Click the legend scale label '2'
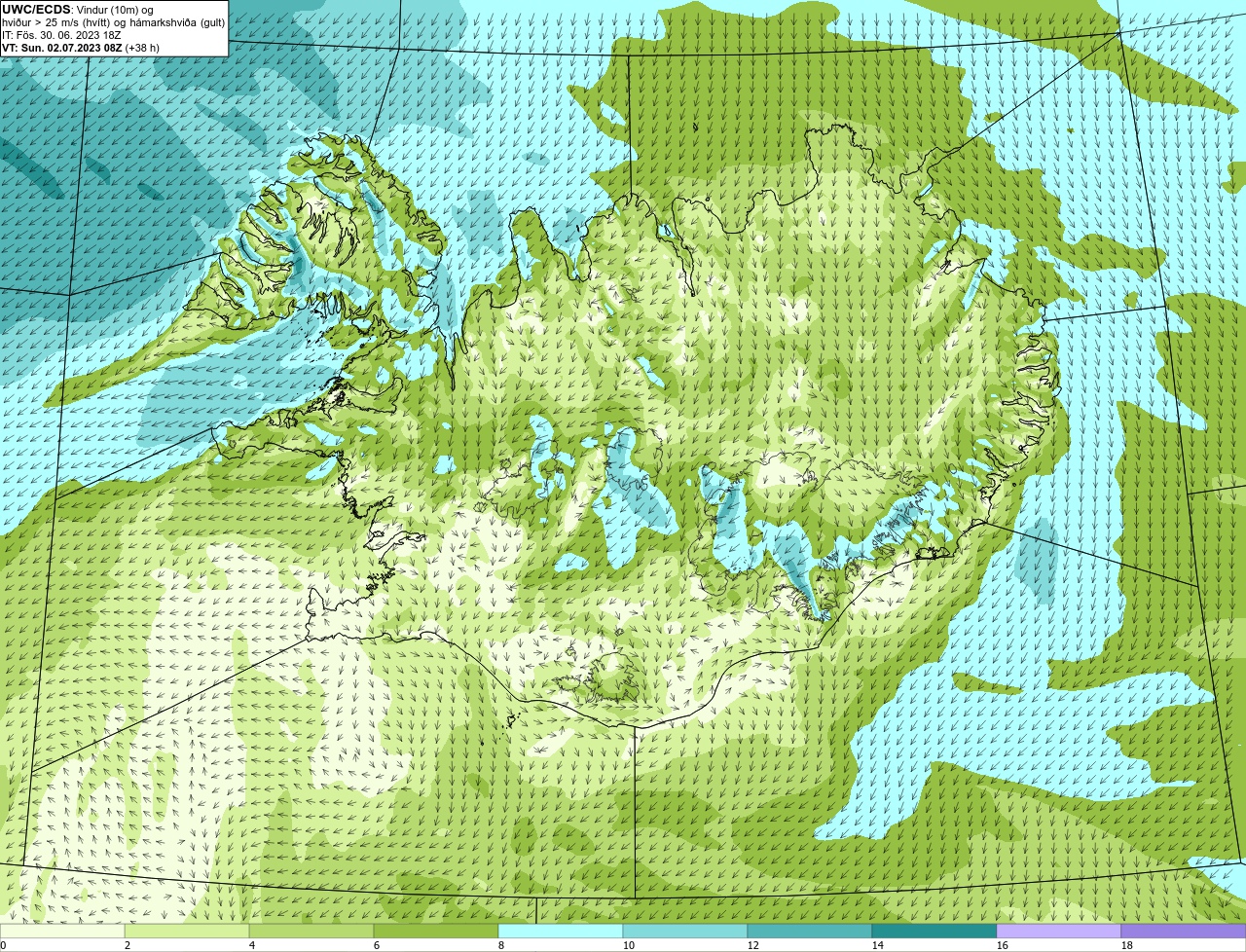Viewport: 1246px width, 952px height. tap(128, 945)
